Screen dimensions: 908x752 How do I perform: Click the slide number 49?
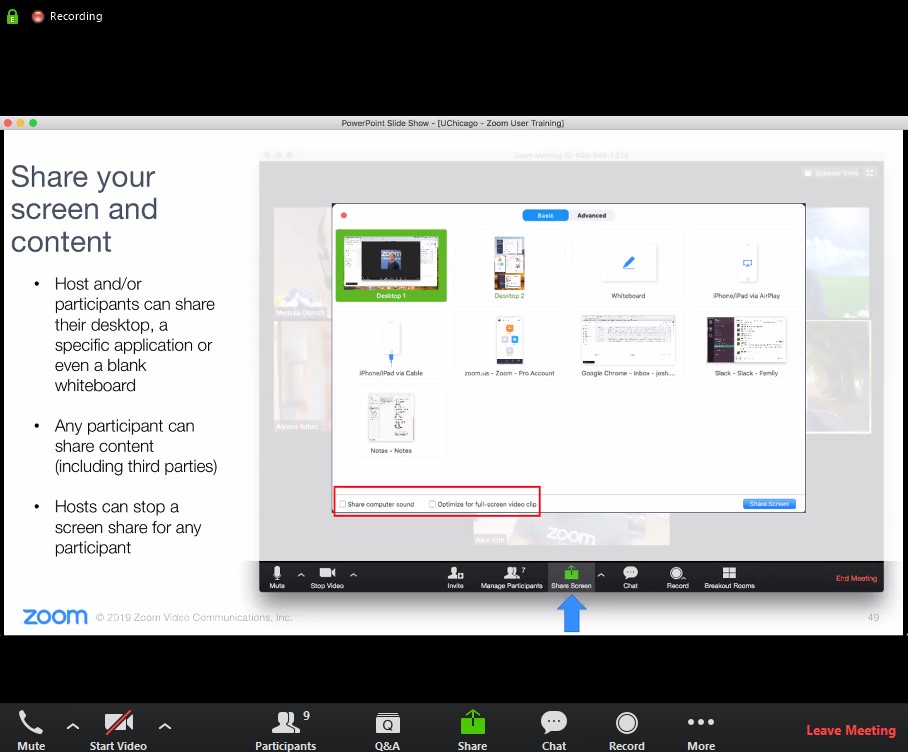tap(873, 617)
